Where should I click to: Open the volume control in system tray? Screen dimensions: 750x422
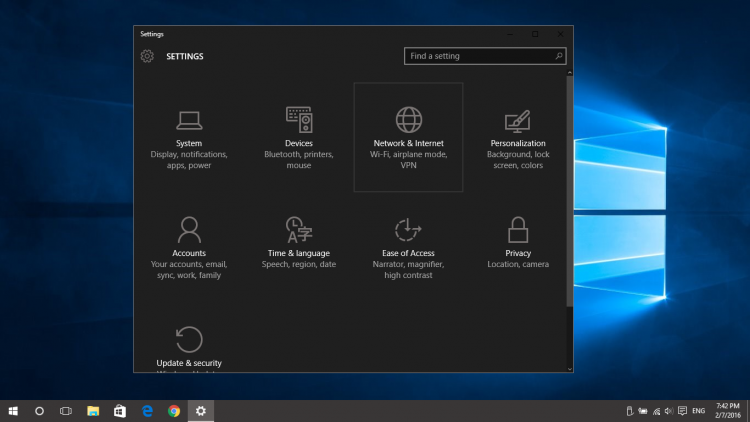[x=666, y=411]
